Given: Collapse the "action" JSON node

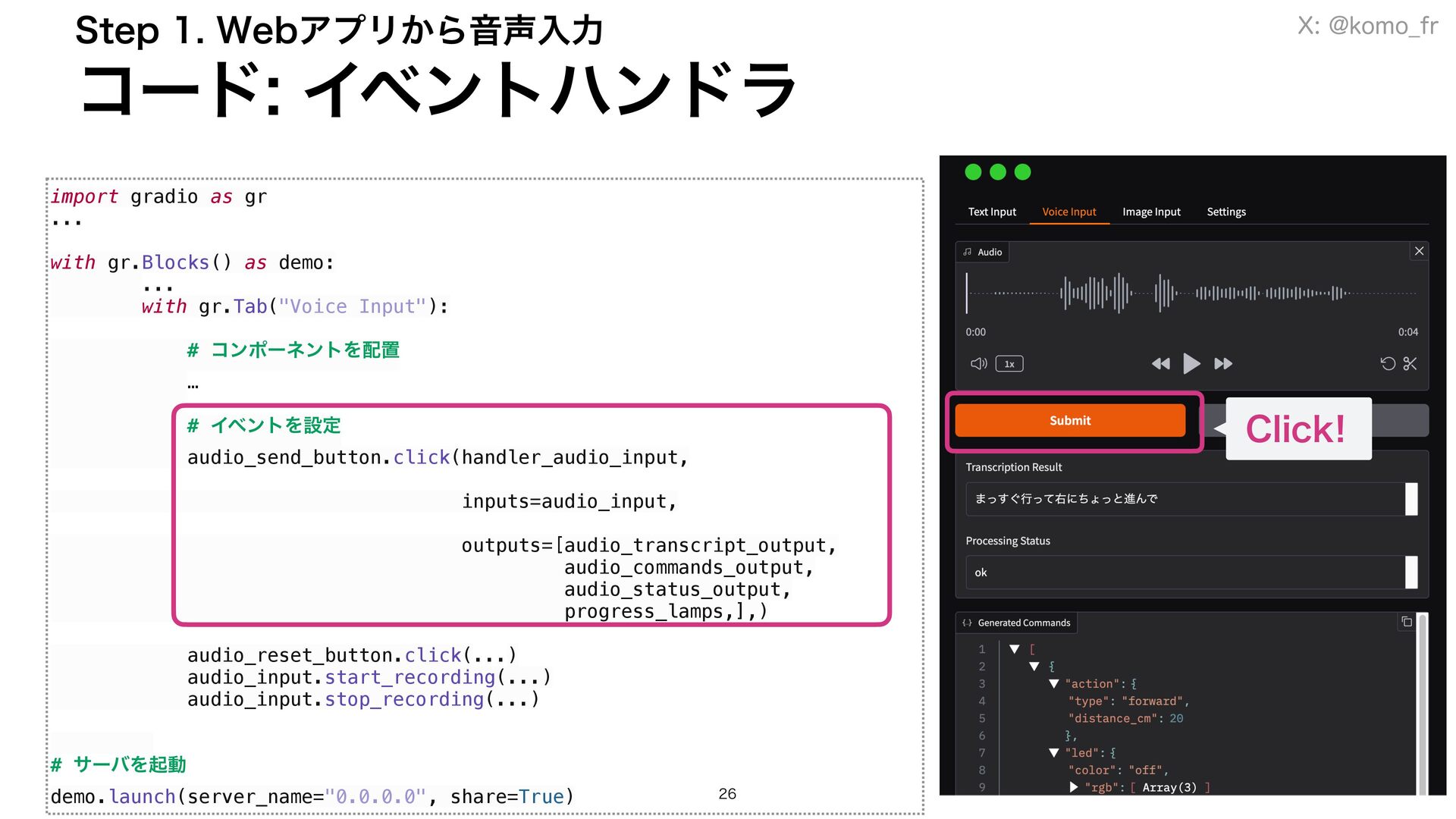Looking at the screenshot, I should tap(1053, 684).
